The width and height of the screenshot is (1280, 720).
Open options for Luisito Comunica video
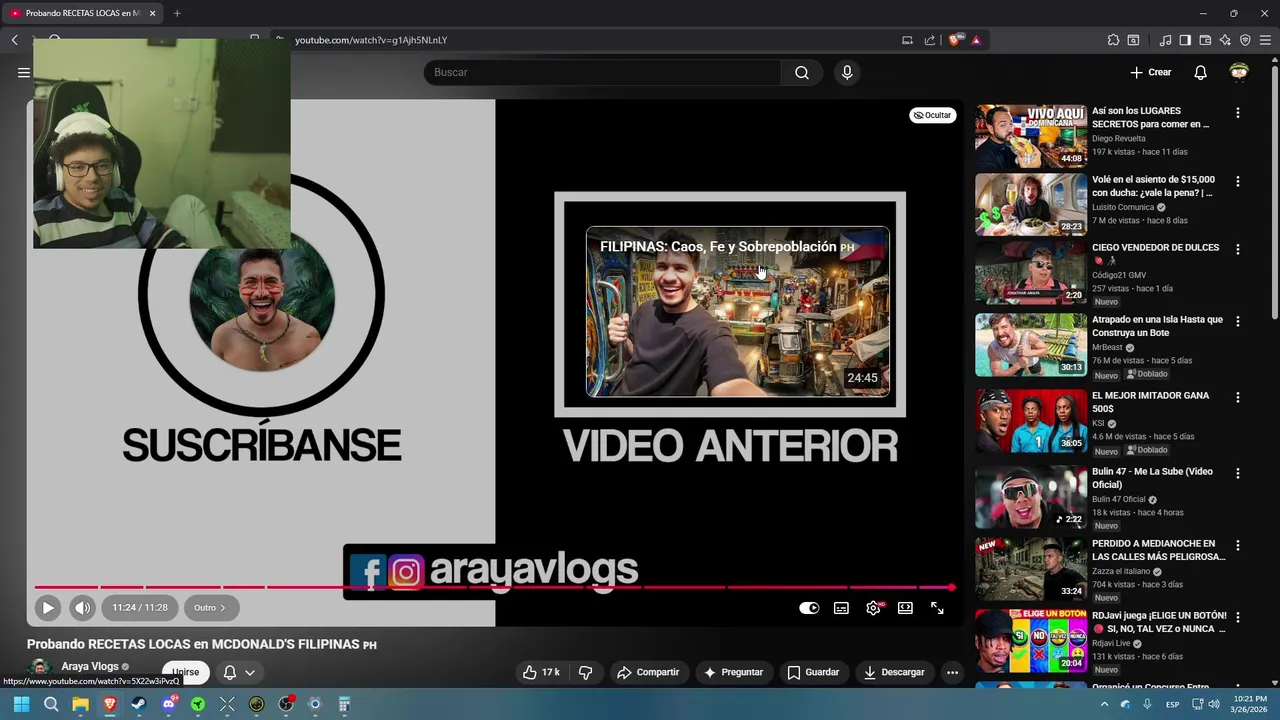click(1238, 182)
